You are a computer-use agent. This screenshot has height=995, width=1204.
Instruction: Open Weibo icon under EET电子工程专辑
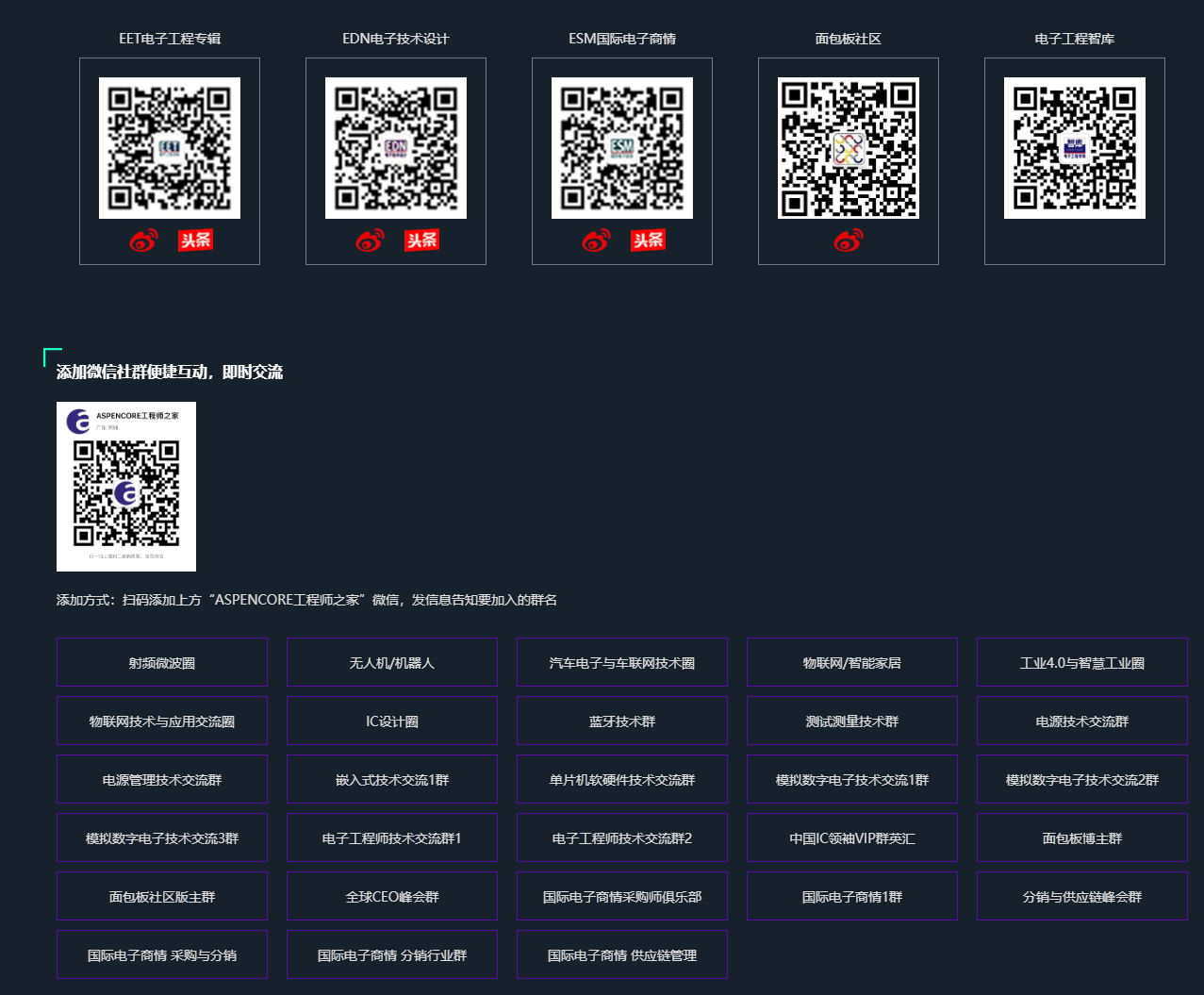tap(144, 241)
